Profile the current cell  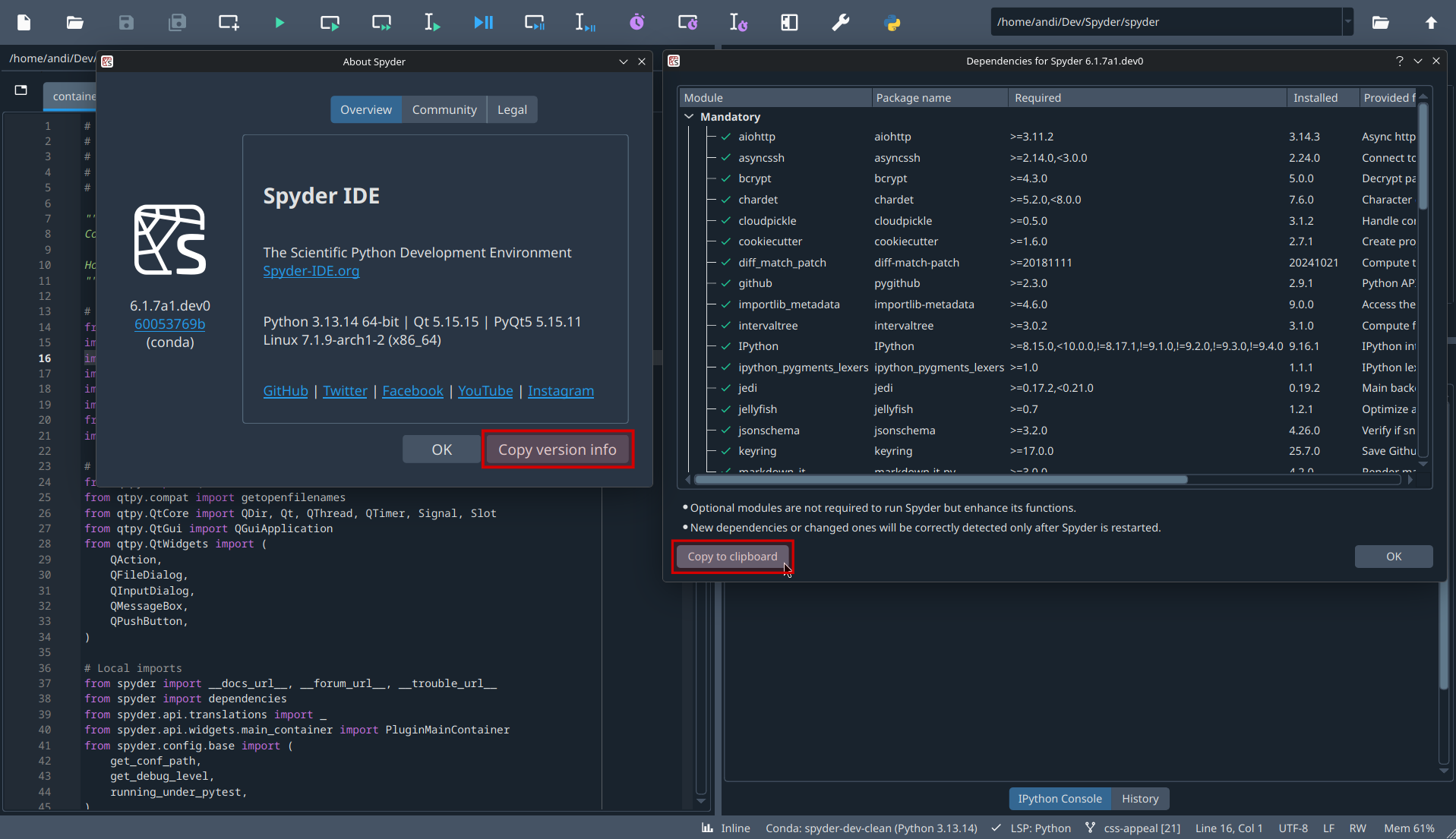tap(688, 23)
